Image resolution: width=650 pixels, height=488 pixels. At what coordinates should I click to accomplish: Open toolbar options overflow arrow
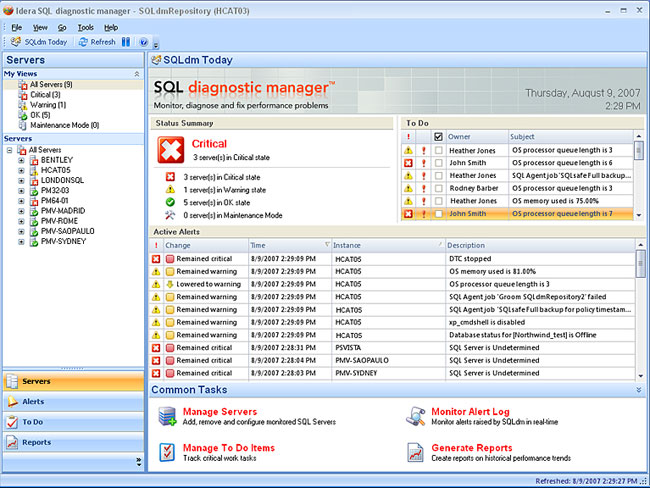tap(156, 45)
